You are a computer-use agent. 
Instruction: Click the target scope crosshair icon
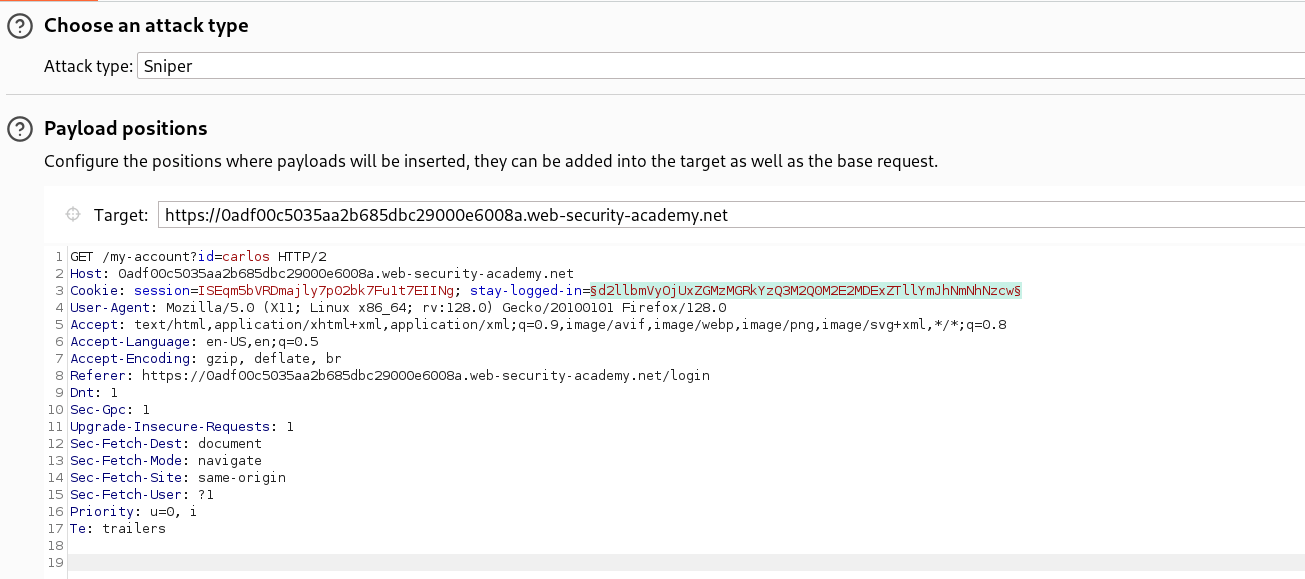73,213
